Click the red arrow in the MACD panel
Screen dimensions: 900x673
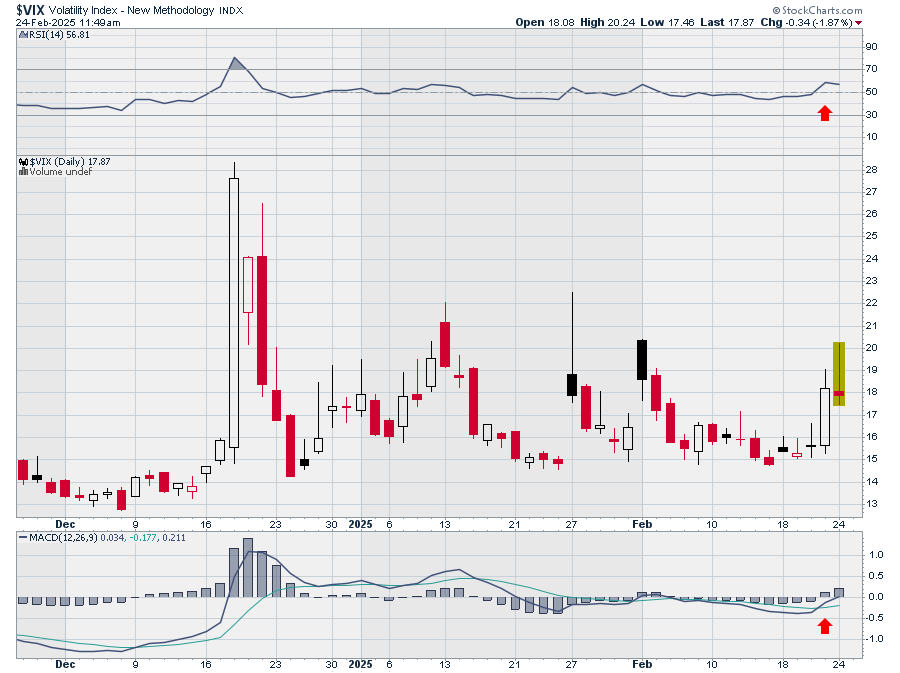(x=825, y=626)
